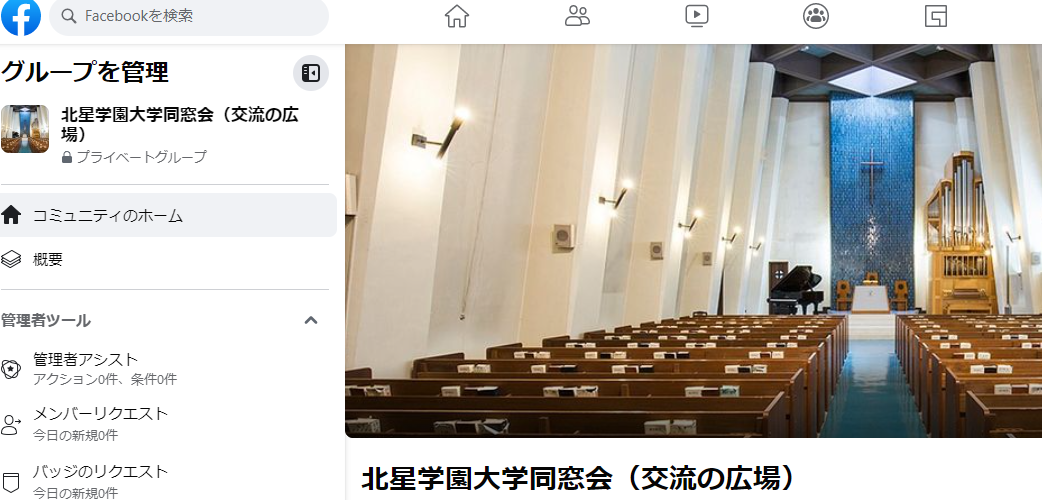Open the Friends icon in top bar
Screen dimensions: 1042x500
577,16
